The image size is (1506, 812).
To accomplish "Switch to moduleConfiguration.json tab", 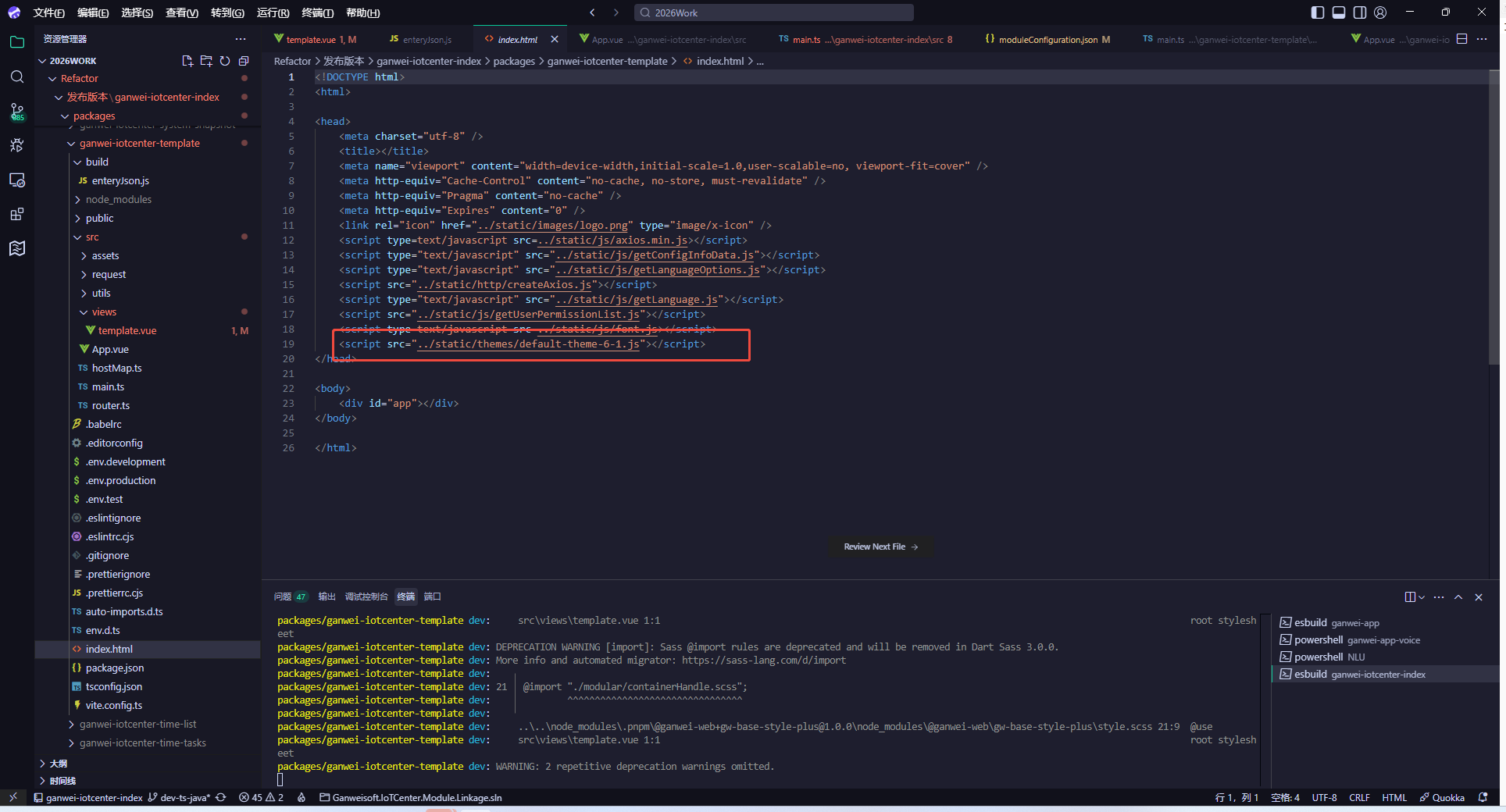I will 1047,39.
